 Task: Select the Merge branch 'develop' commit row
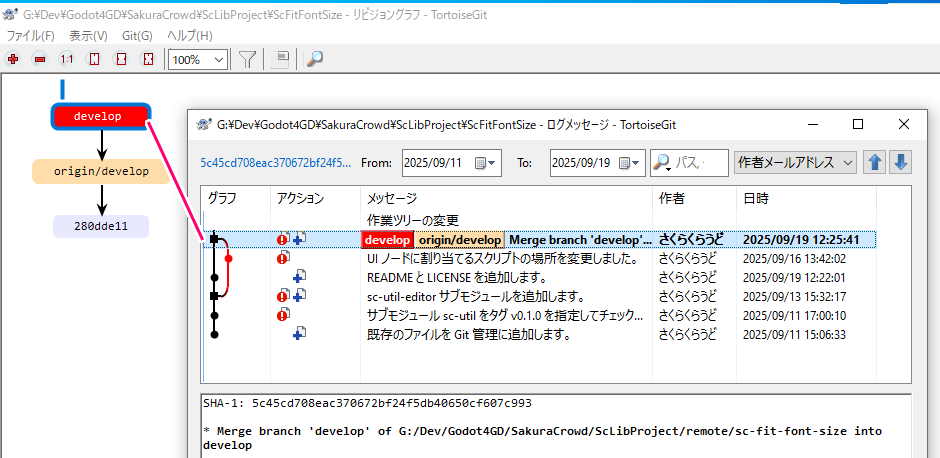click(540, 240)
